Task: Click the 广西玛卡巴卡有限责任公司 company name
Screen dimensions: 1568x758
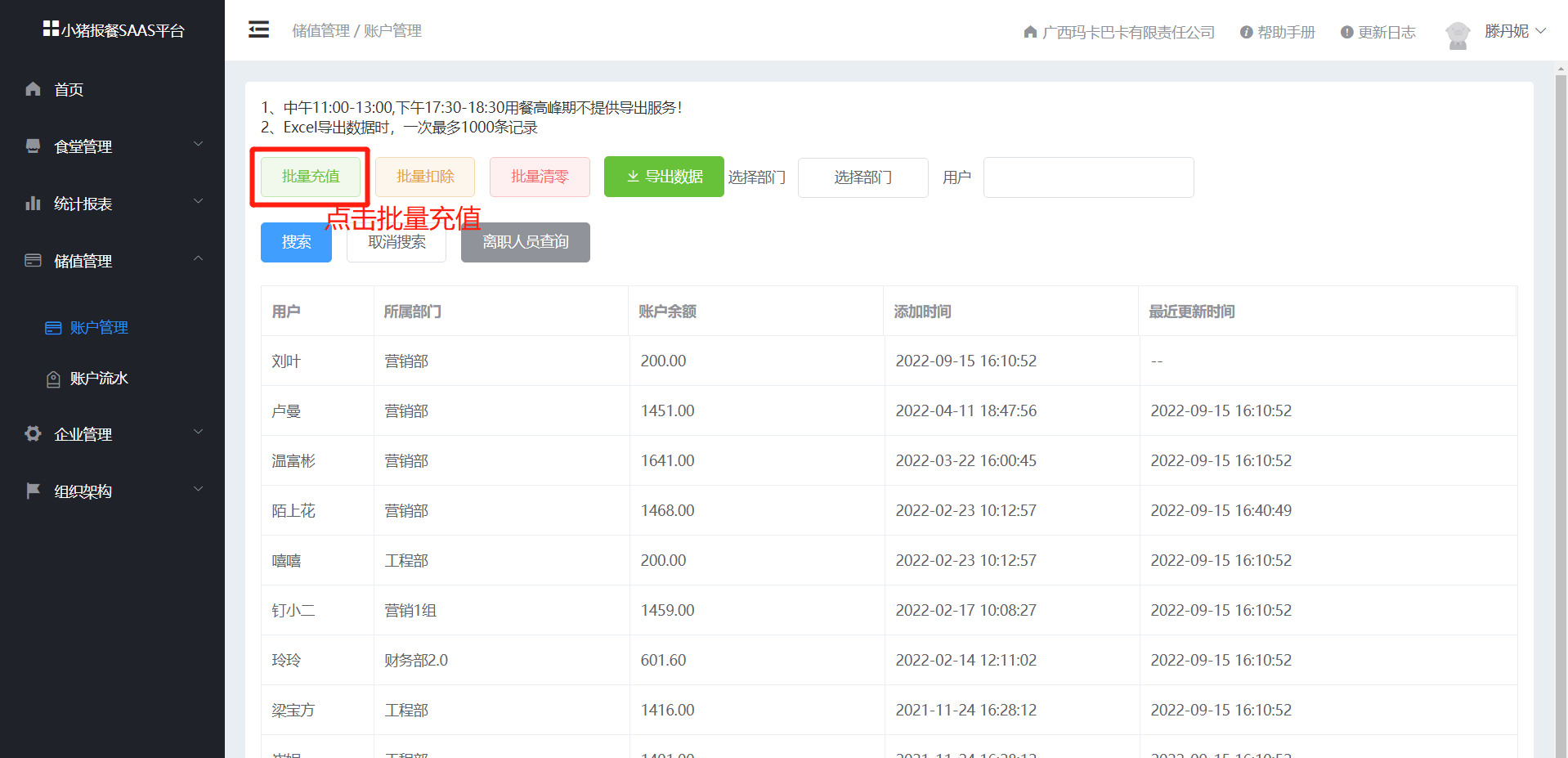Action: coord(1128,33)
